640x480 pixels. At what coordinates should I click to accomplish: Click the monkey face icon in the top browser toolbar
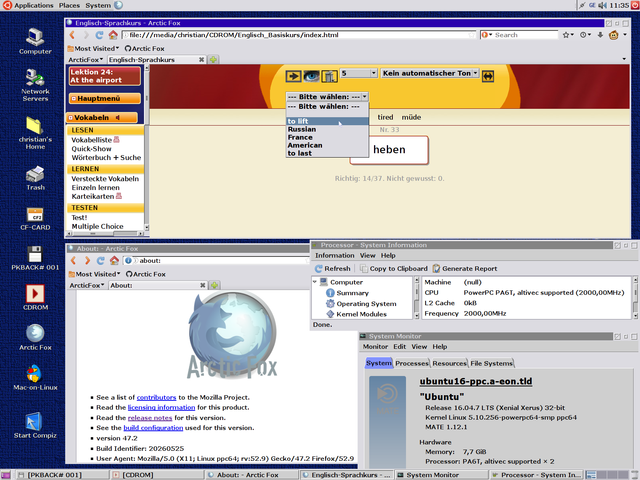(613, 35)
